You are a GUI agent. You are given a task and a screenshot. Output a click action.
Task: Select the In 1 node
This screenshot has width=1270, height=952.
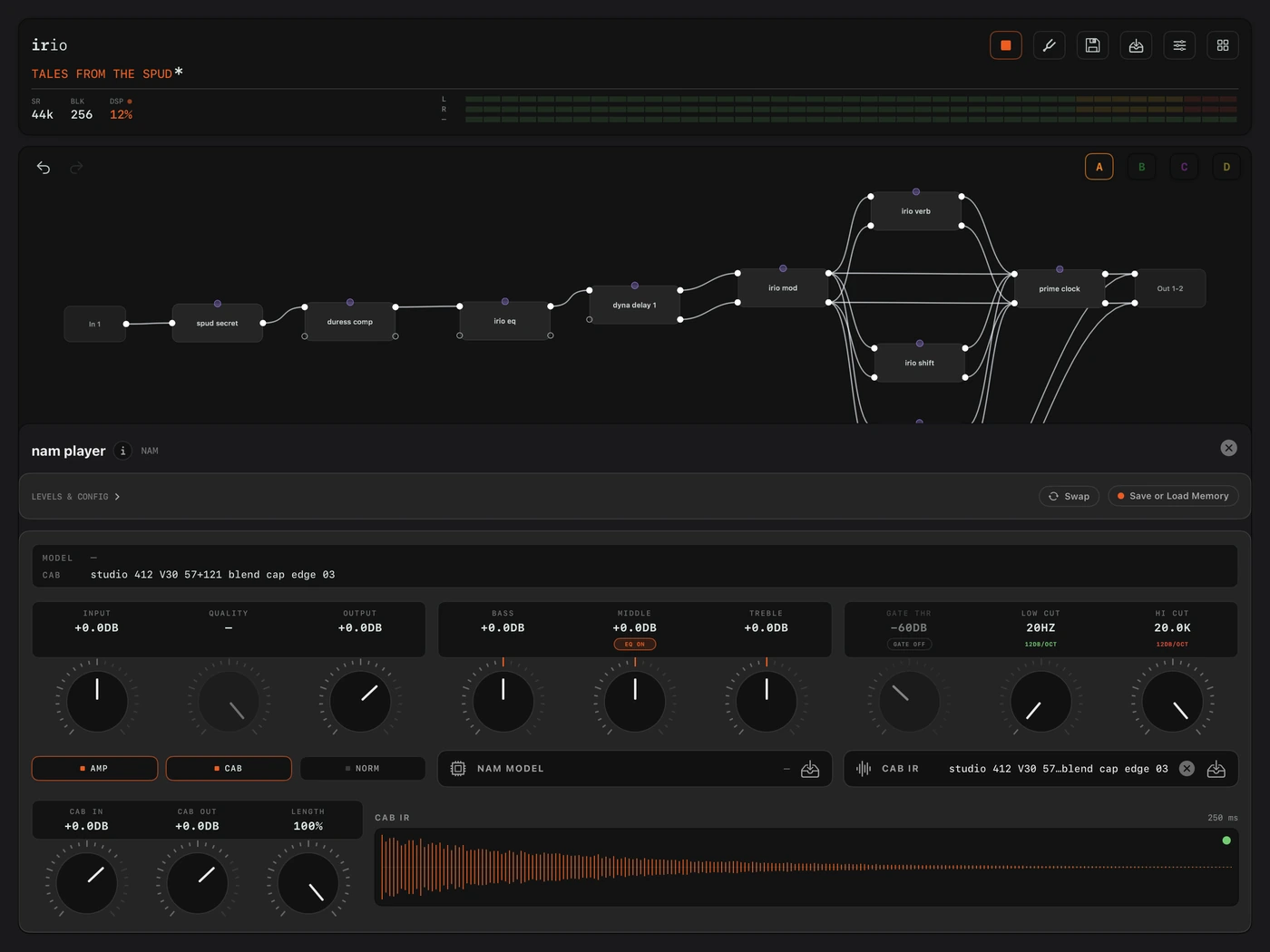coord(94,324)
